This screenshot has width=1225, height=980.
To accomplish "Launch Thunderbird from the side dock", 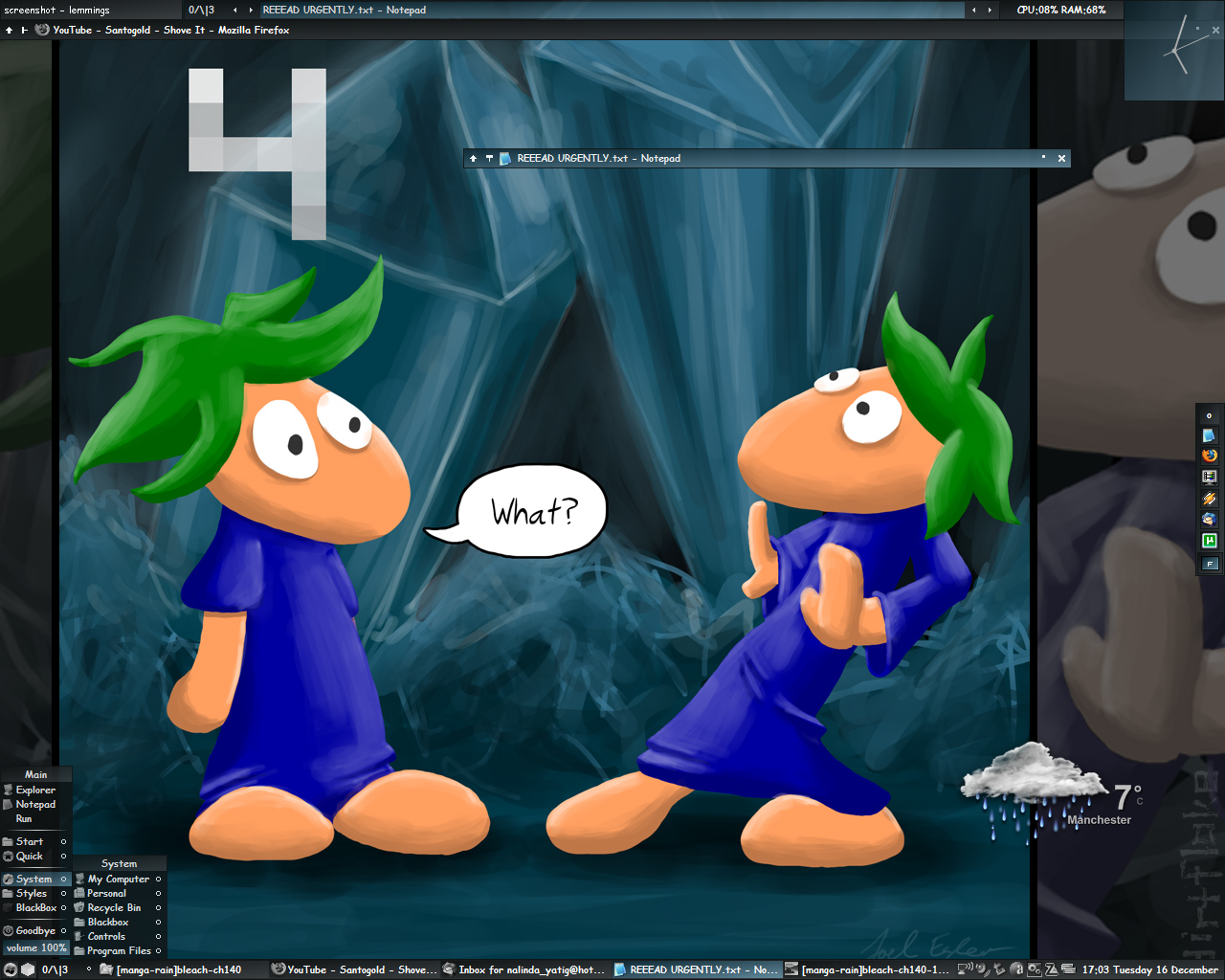I will [x=1210, y=519].
